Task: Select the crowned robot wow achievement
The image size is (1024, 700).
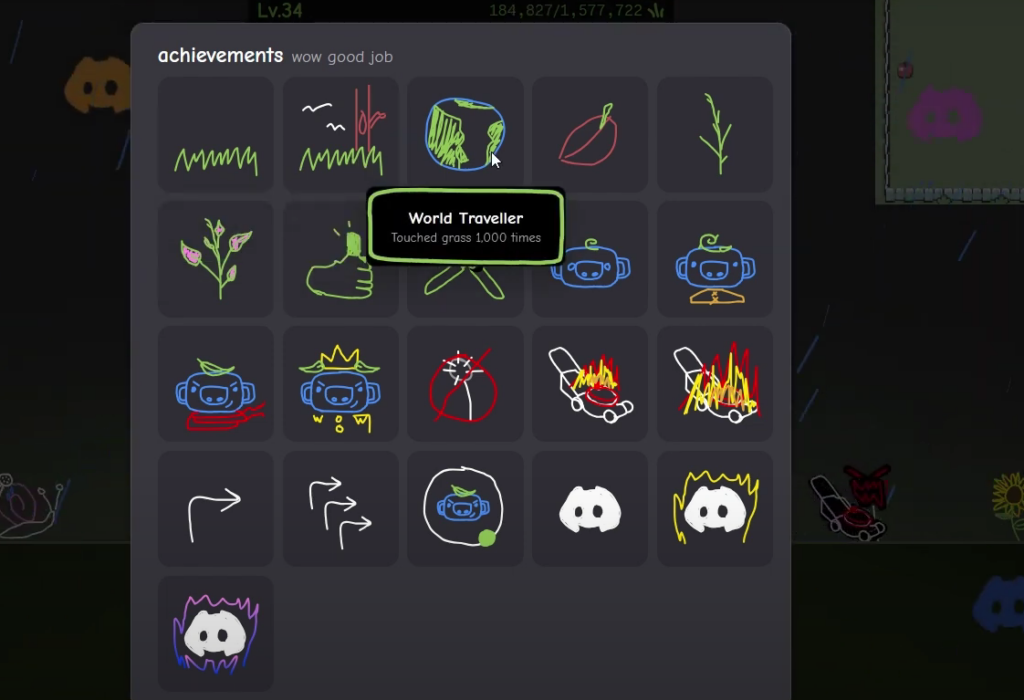Action: point(340,384)
